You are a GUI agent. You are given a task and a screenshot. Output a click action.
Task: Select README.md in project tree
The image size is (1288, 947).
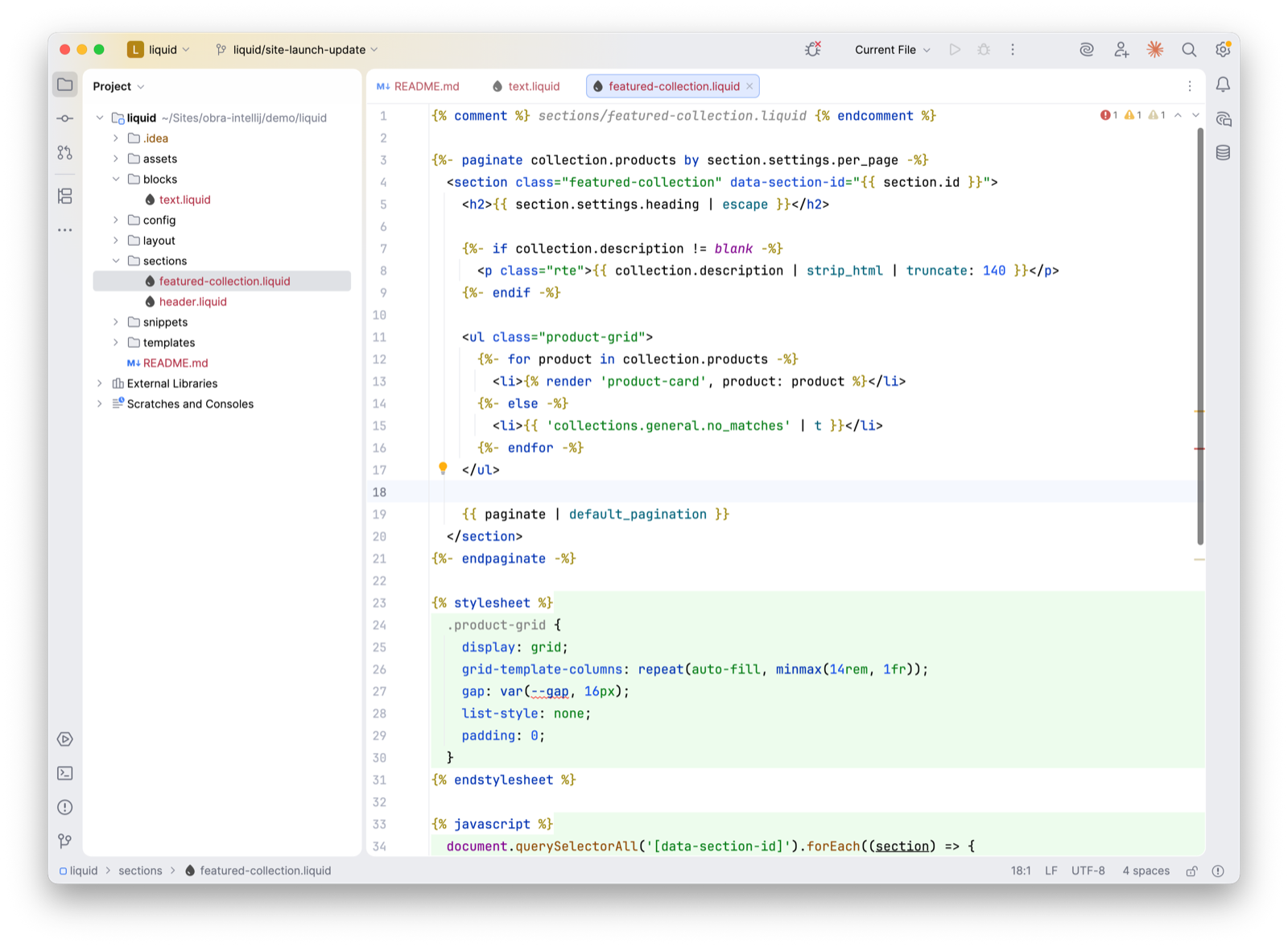pyautogui.click(x=167, y=363)
